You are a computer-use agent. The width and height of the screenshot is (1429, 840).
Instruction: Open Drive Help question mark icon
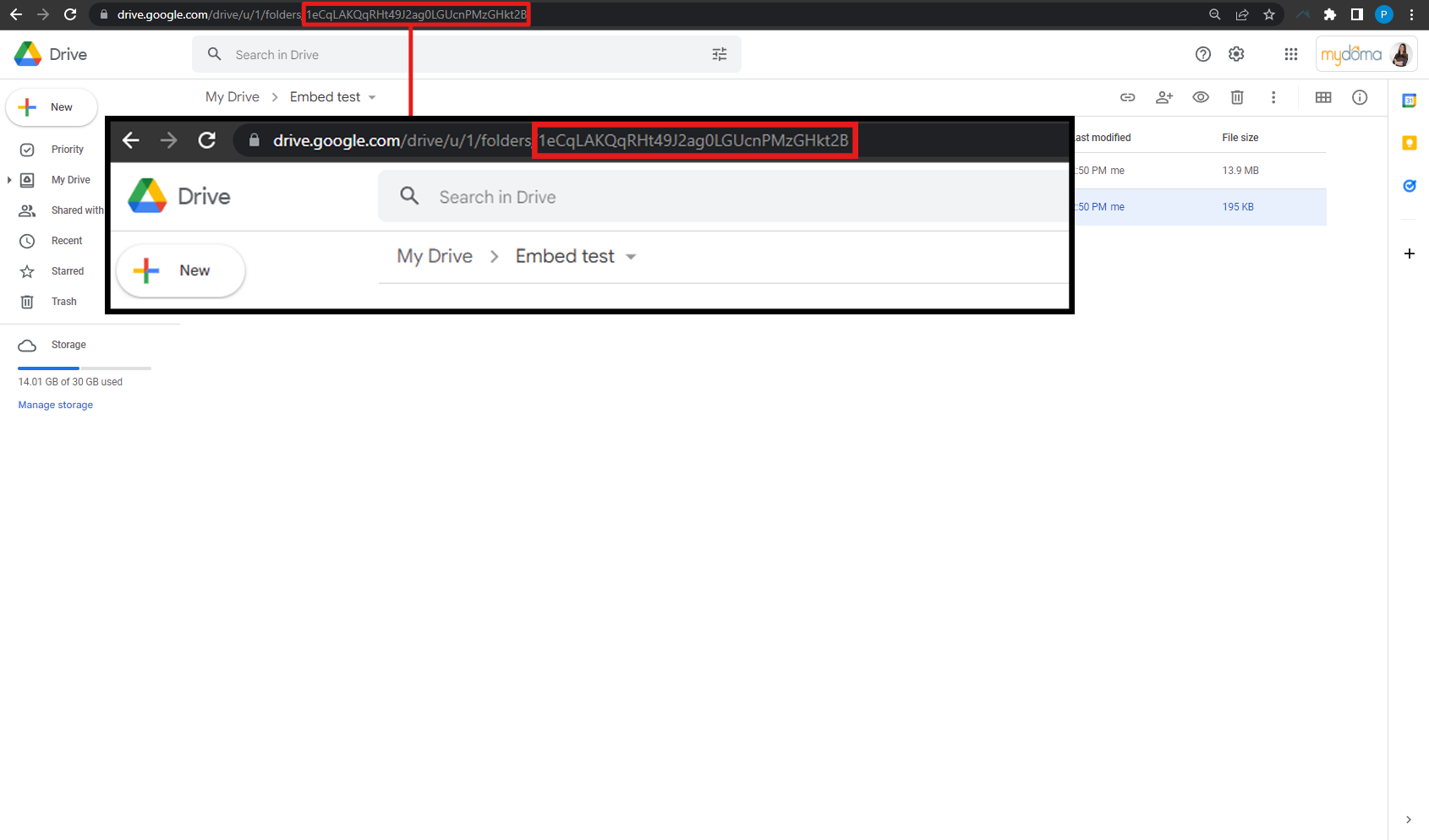1203,54
